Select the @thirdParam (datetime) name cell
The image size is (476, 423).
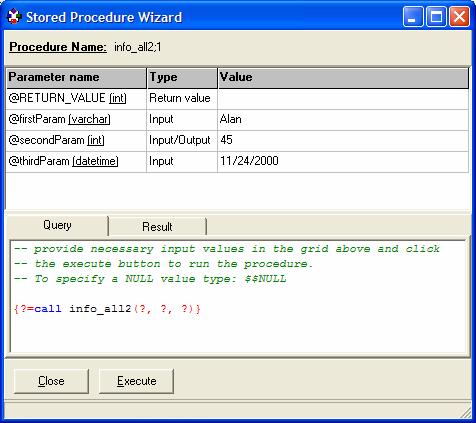point(76,161)
